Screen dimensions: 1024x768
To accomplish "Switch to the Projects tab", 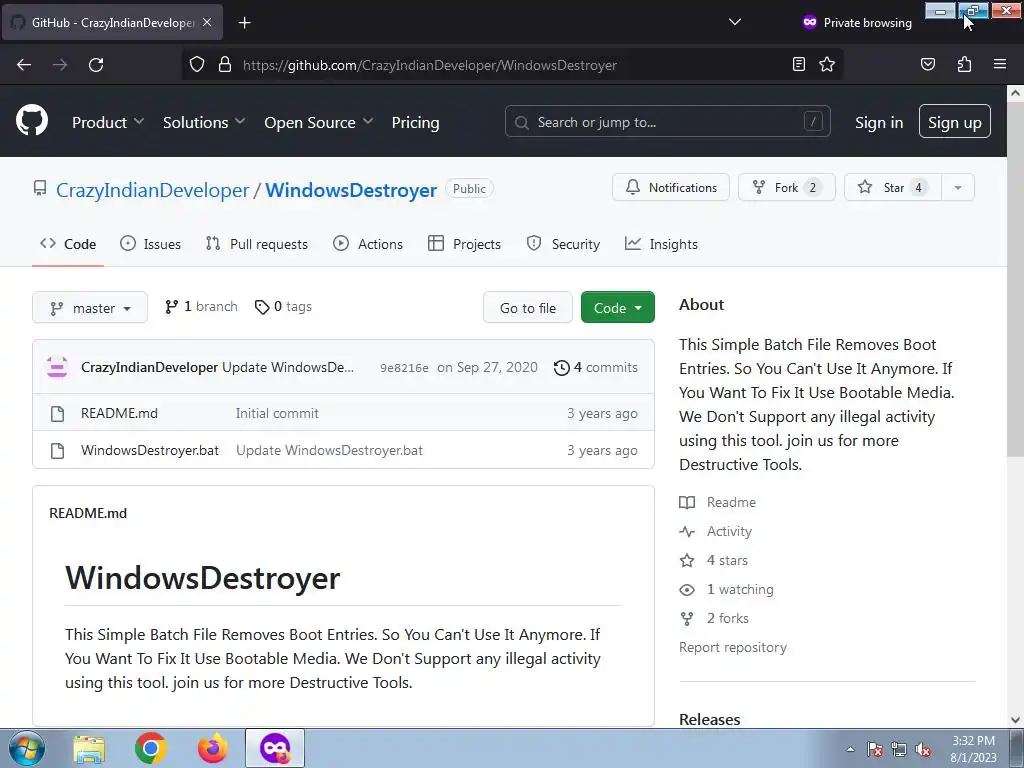I will (464, 244).
